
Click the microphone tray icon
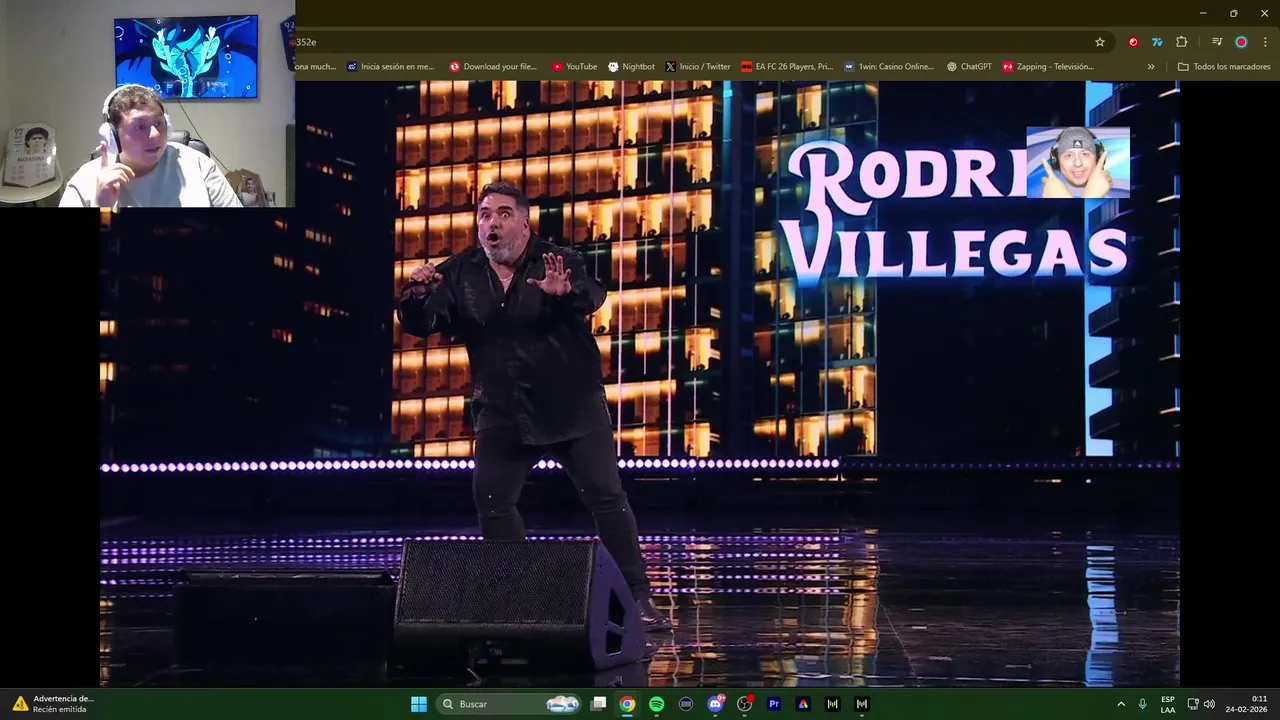pyautogui.click(x=1143, y=704)
